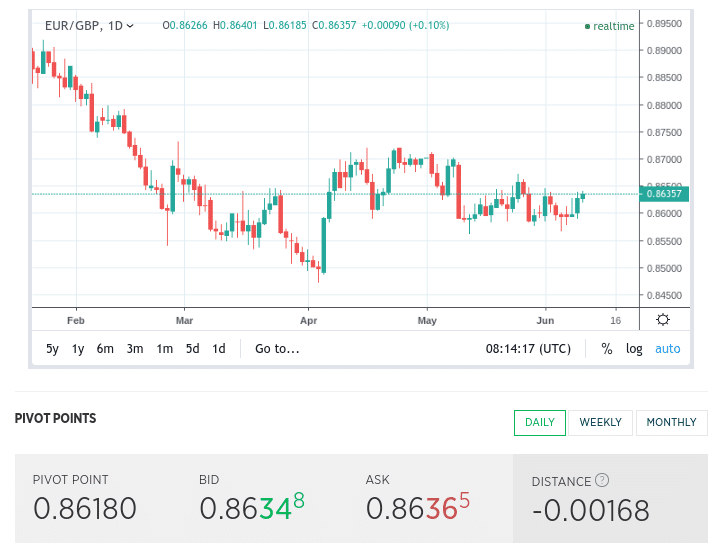Open the timezone menu showing 08:14:17 (UTC)

(x=528, y=349)
